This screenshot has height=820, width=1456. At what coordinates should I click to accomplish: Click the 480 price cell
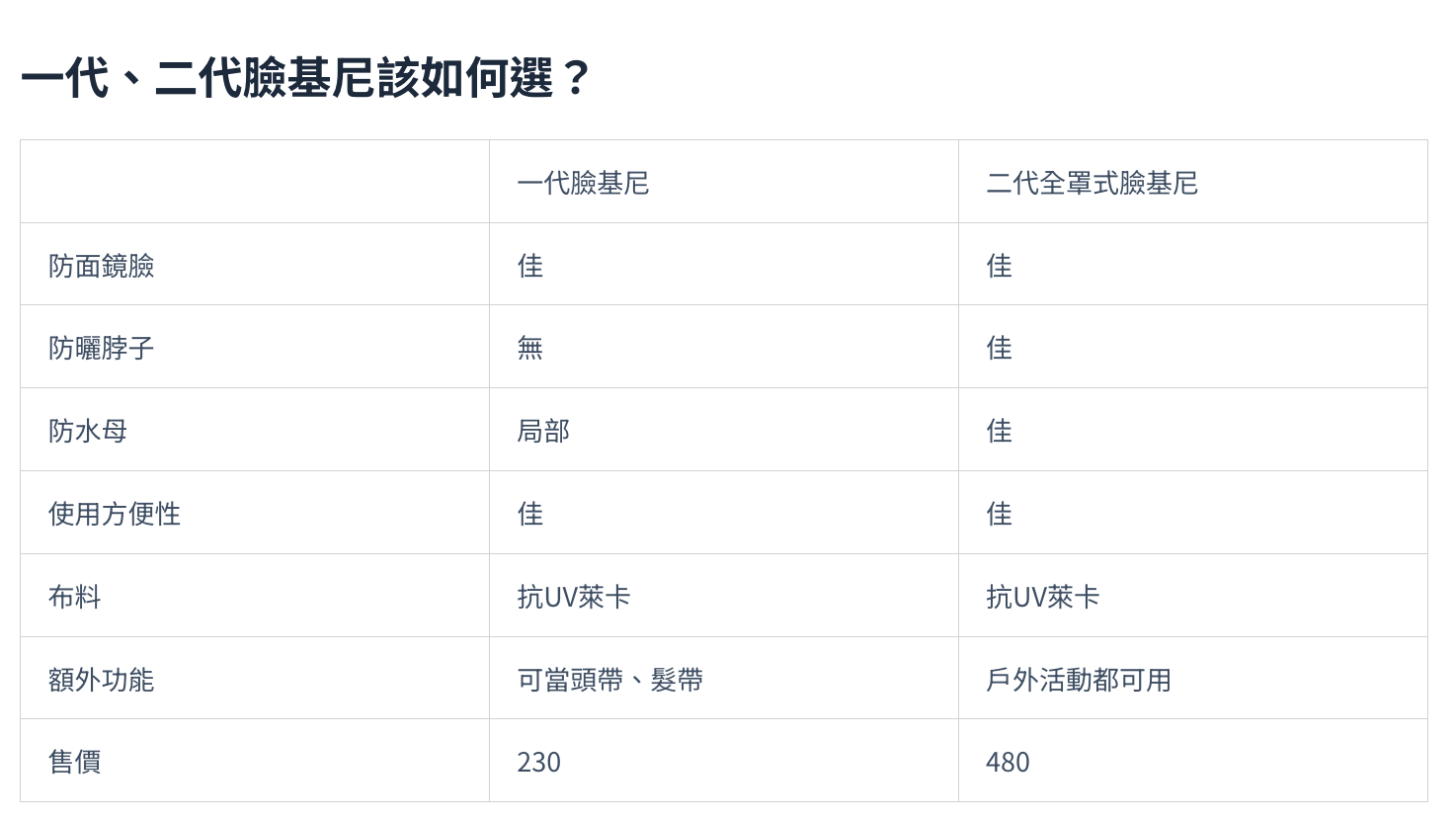coord(1008,762)
